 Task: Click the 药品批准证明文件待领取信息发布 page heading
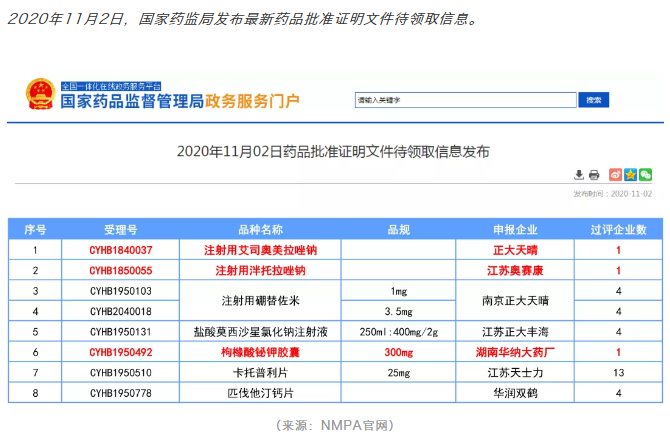(x=333, y=151)
